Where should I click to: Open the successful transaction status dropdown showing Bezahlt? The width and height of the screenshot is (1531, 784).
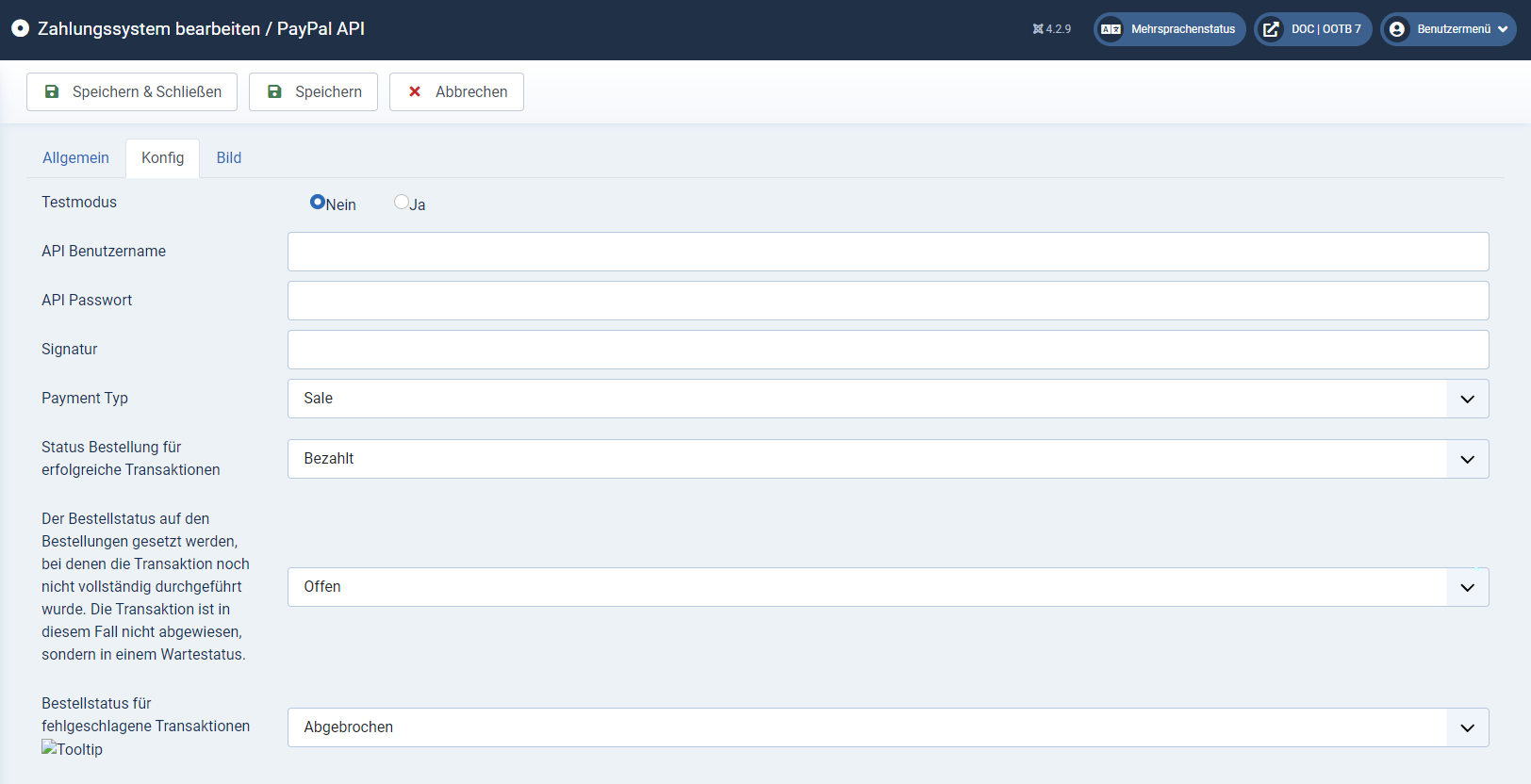[x=888, y=459]
